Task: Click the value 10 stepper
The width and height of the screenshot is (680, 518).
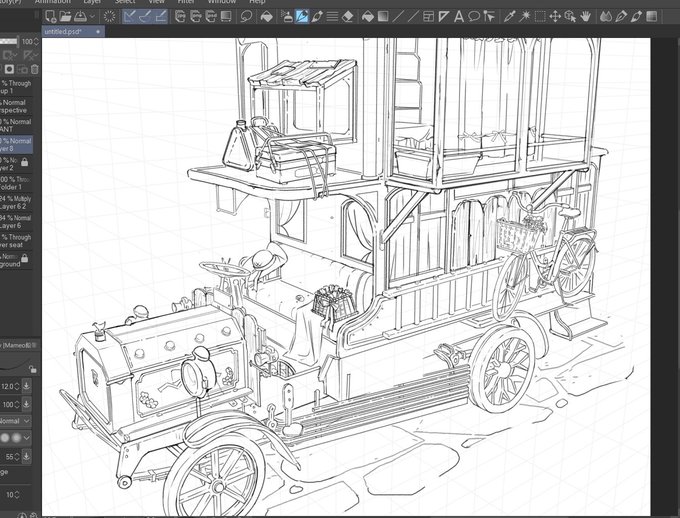Action: (x=16, y=495)
